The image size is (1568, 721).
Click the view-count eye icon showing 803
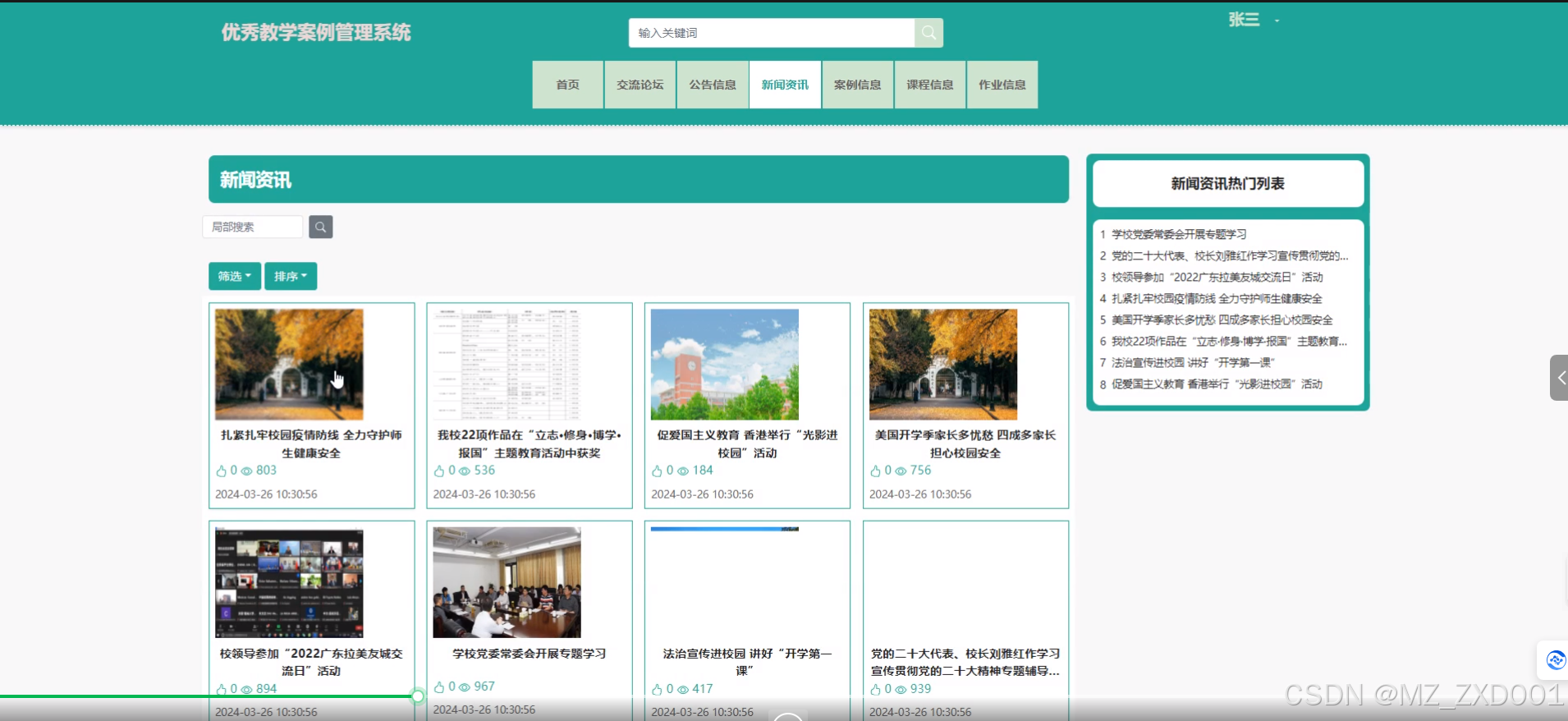[246, 471]
